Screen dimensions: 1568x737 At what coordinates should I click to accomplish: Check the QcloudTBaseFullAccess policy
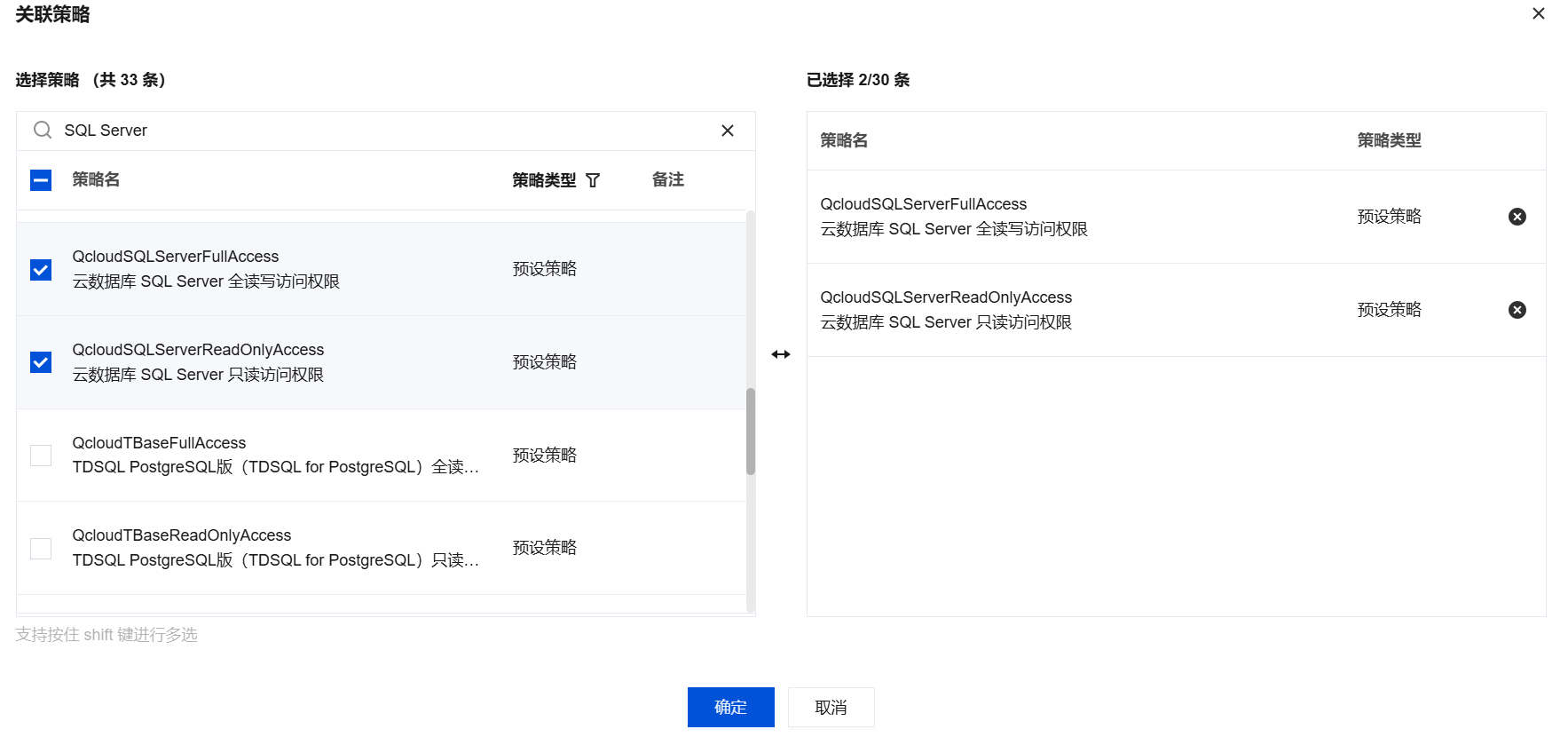click(x=41, y=456)
